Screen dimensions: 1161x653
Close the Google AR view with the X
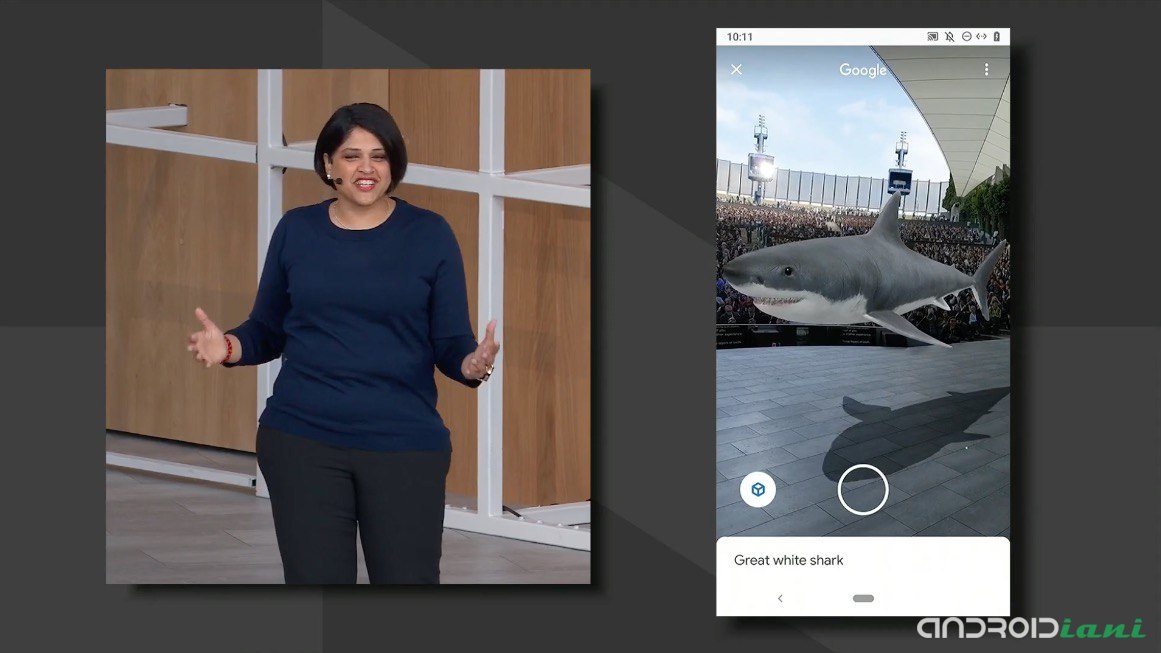click(x=736, y=69)
